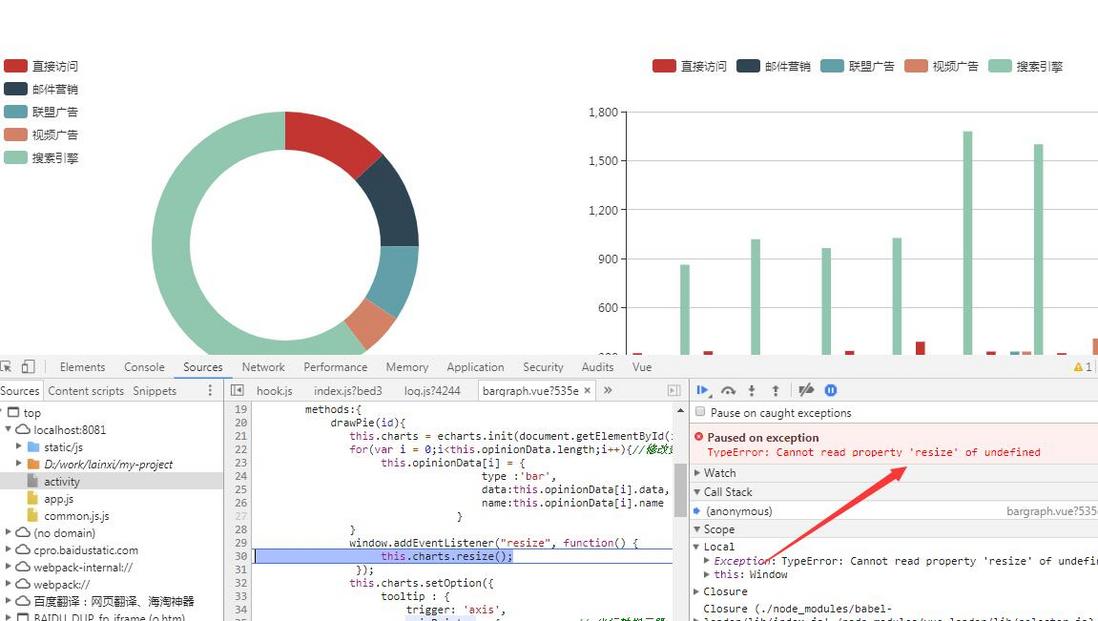Open the log.js?4244 file tab

(432, 391)
